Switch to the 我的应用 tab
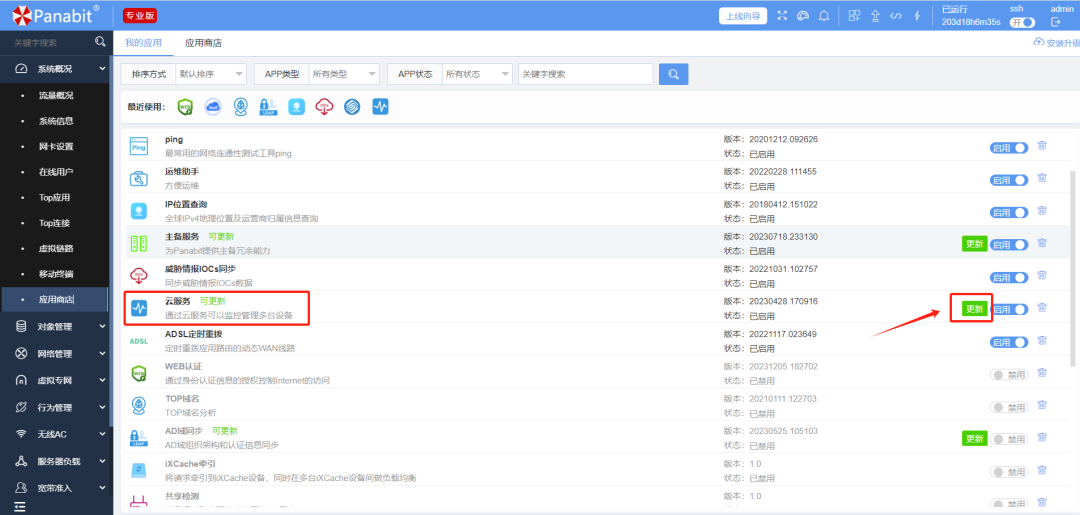 [143, 43]
